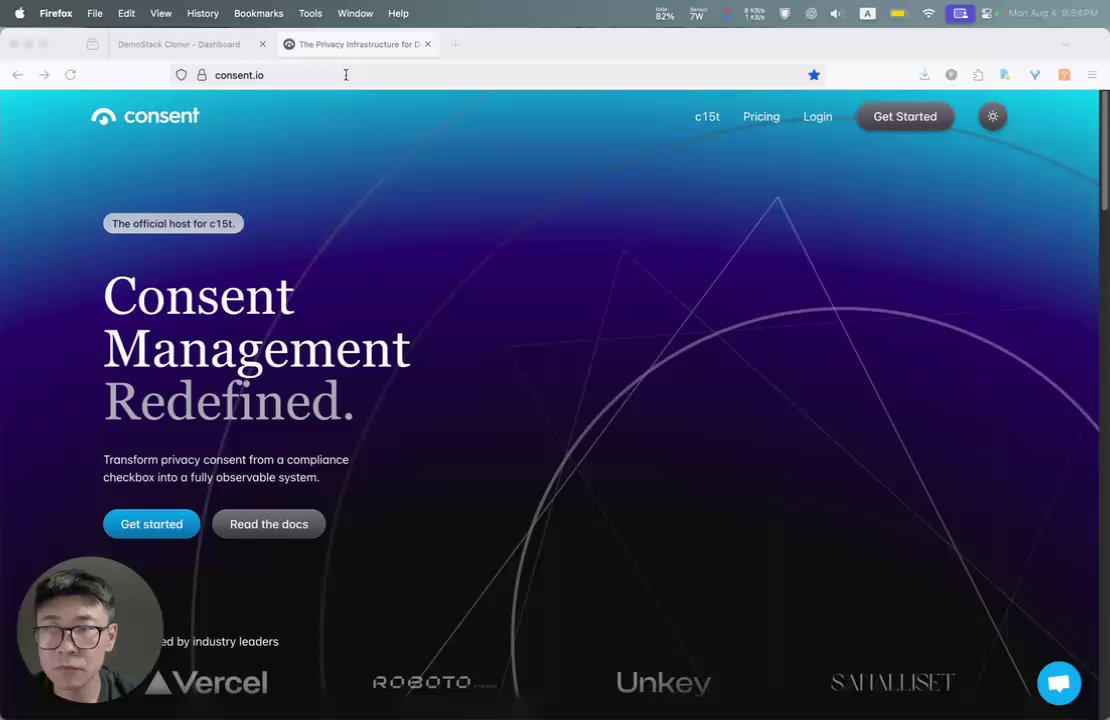
Task: Click the Read the docs button
Action: 269,524
